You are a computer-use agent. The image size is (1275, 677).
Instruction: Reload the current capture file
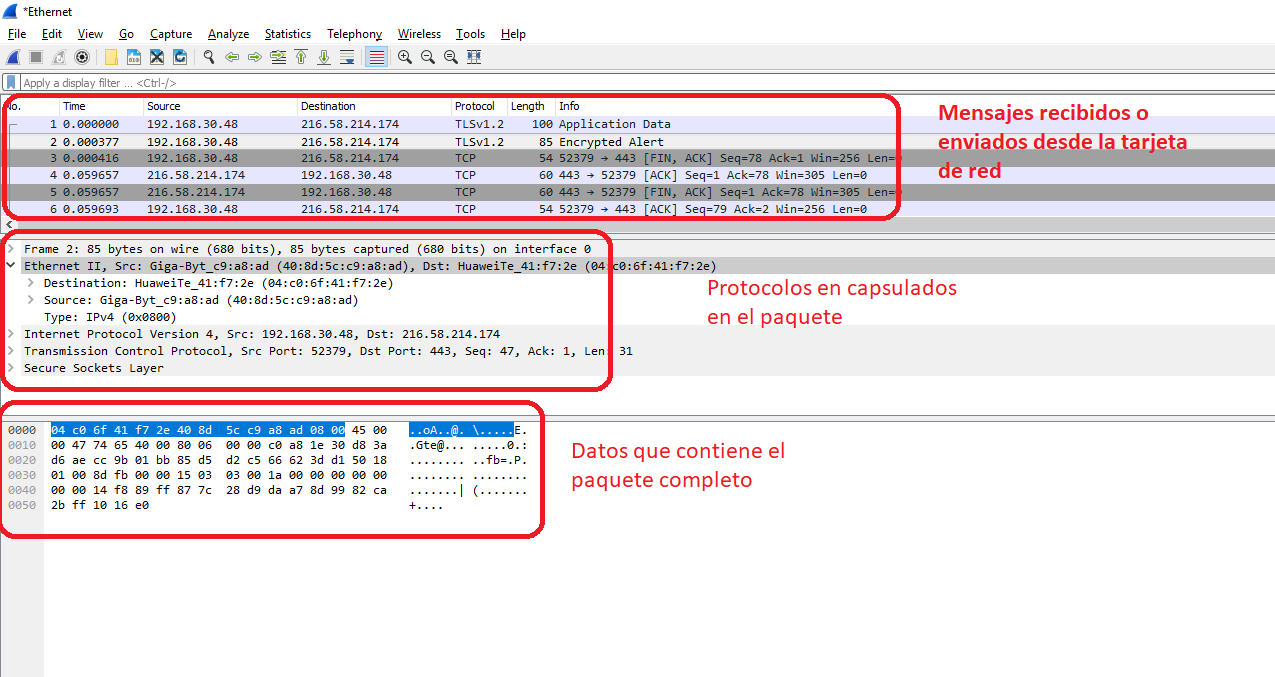coord(180,57)
